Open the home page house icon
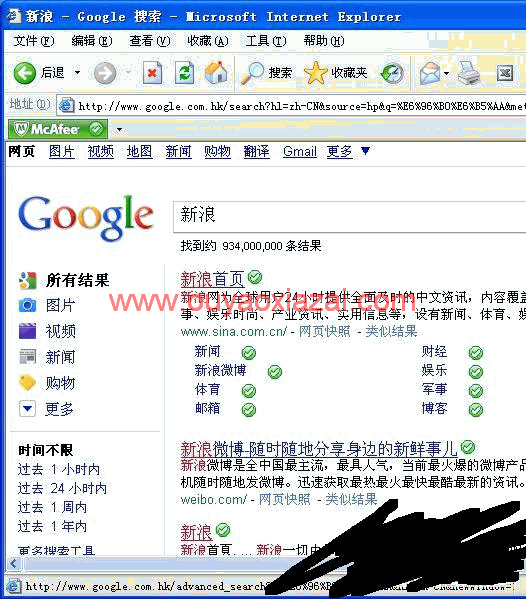The width and height of the screenshot is (526, 599). pyautogui.click(x=216, y=72)
